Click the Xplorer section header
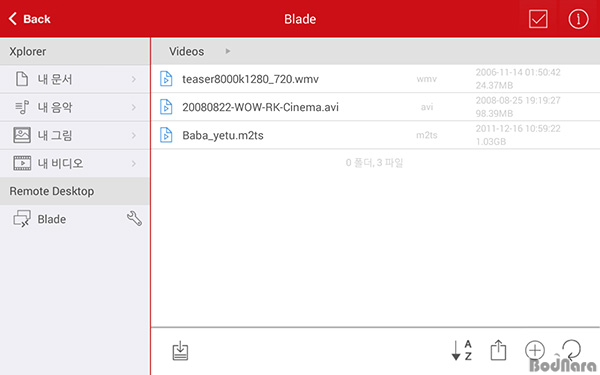The image size is (600, 375). coord(75,51)
